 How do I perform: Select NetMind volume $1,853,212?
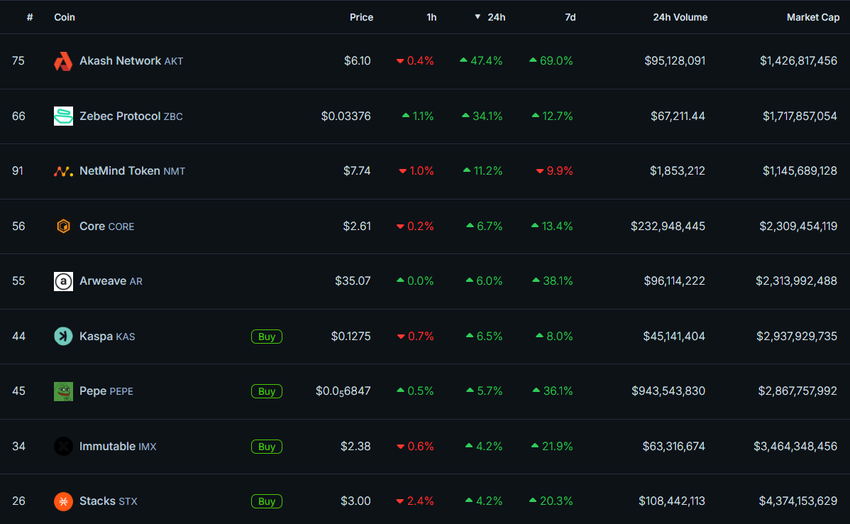point(678,171)
